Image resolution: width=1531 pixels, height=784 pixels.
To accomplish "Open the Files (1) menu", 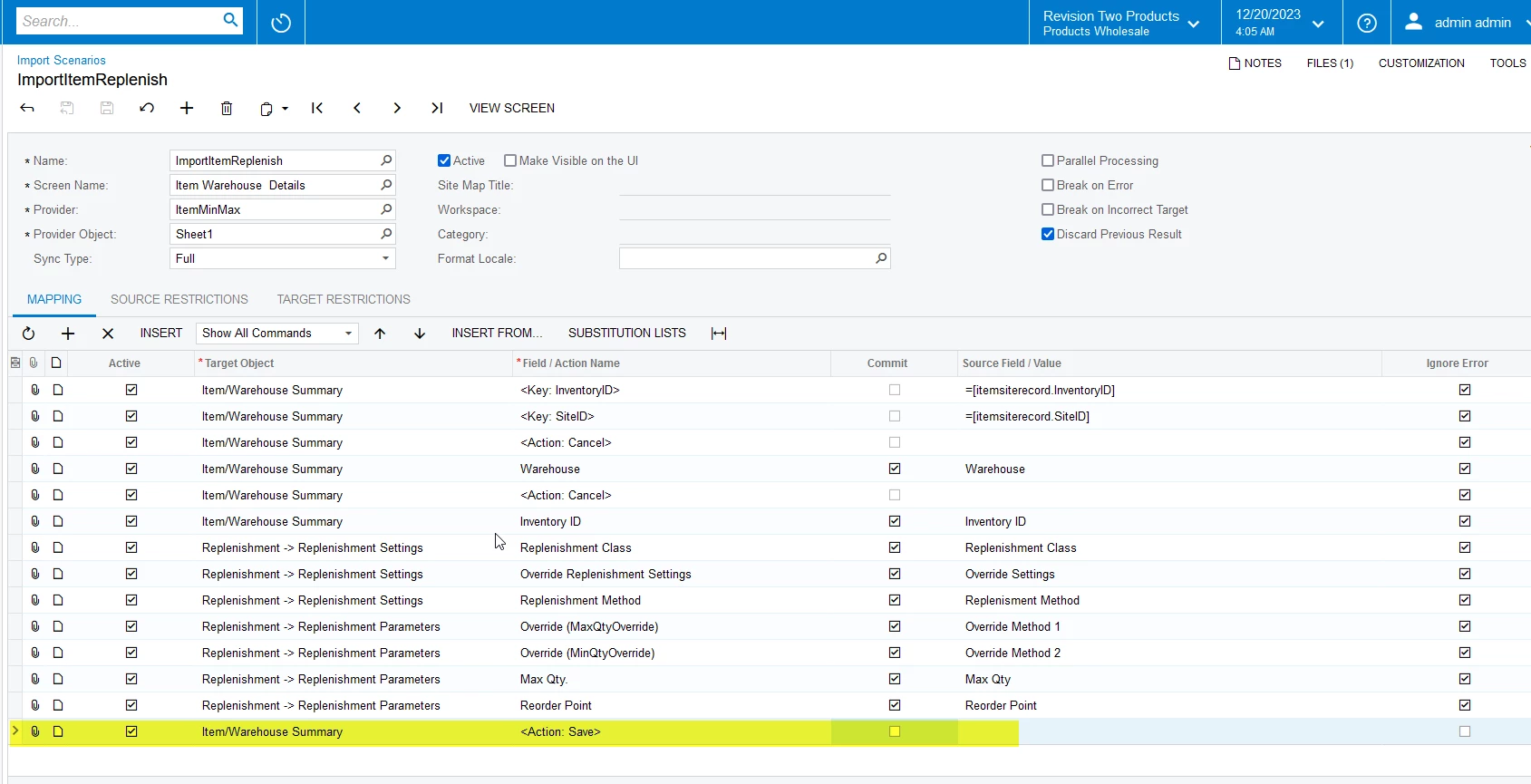I will click(x=1330, y=63).
